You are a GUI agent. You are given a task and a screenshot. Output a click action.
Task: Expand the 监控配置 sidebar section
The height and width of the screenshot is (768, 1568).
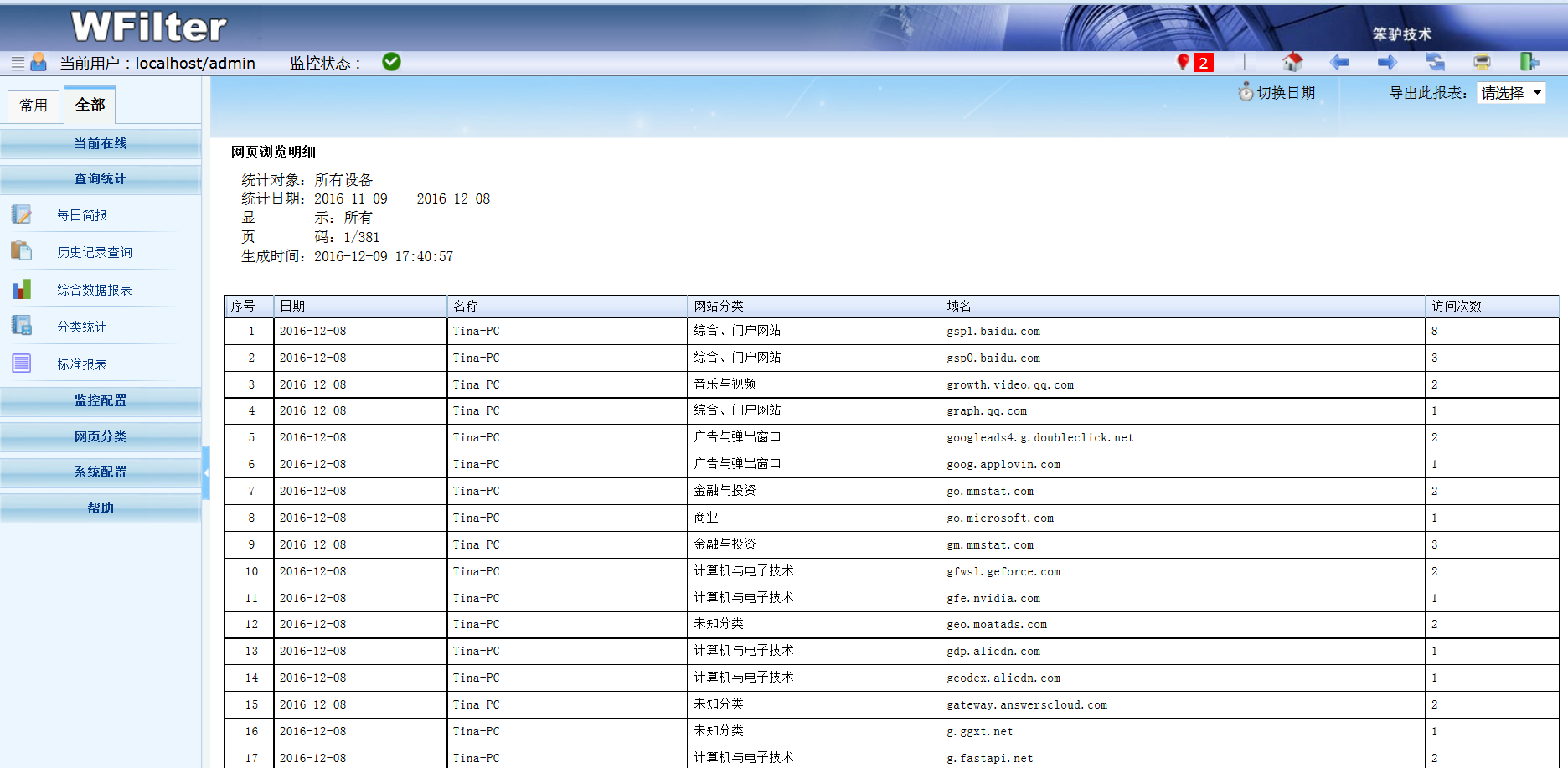pyautogui.click(x=101, y=401)
